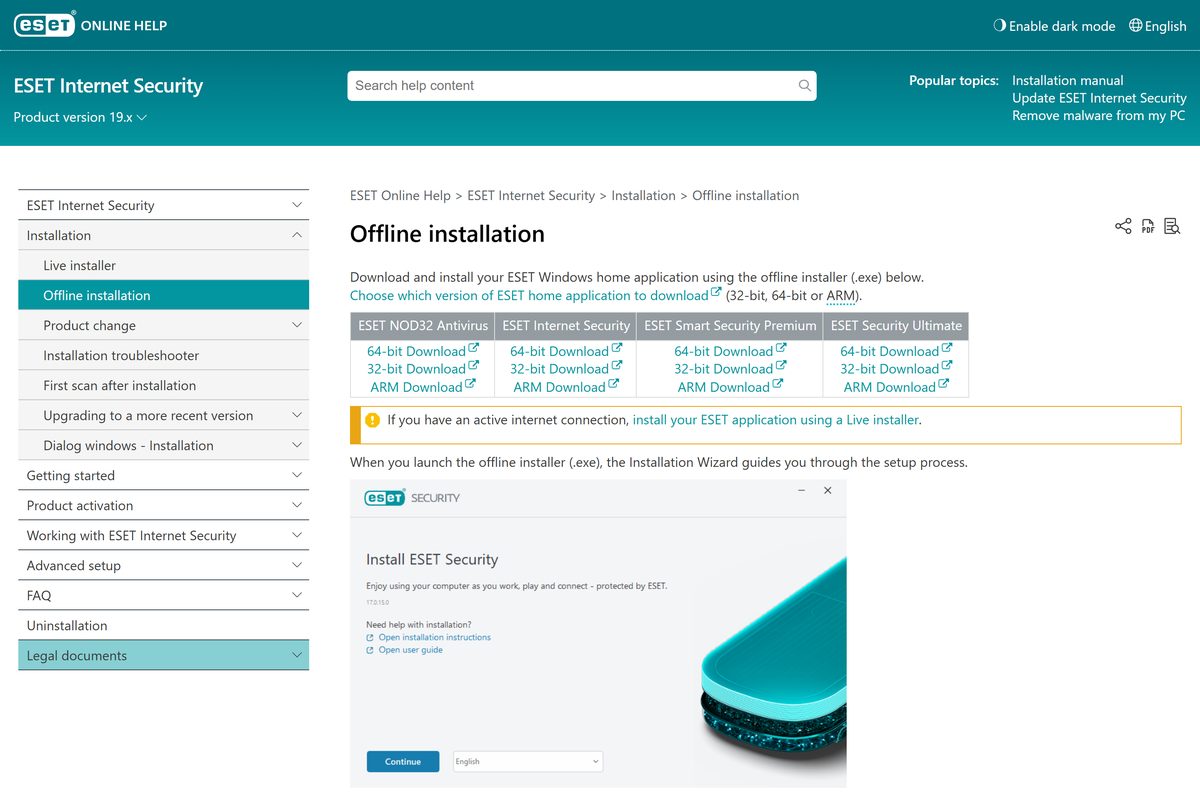This screenshot has width=1200, height=792.
Task: Click the globe language icon
Action: pyautogui.click(x=1135, y=26)
